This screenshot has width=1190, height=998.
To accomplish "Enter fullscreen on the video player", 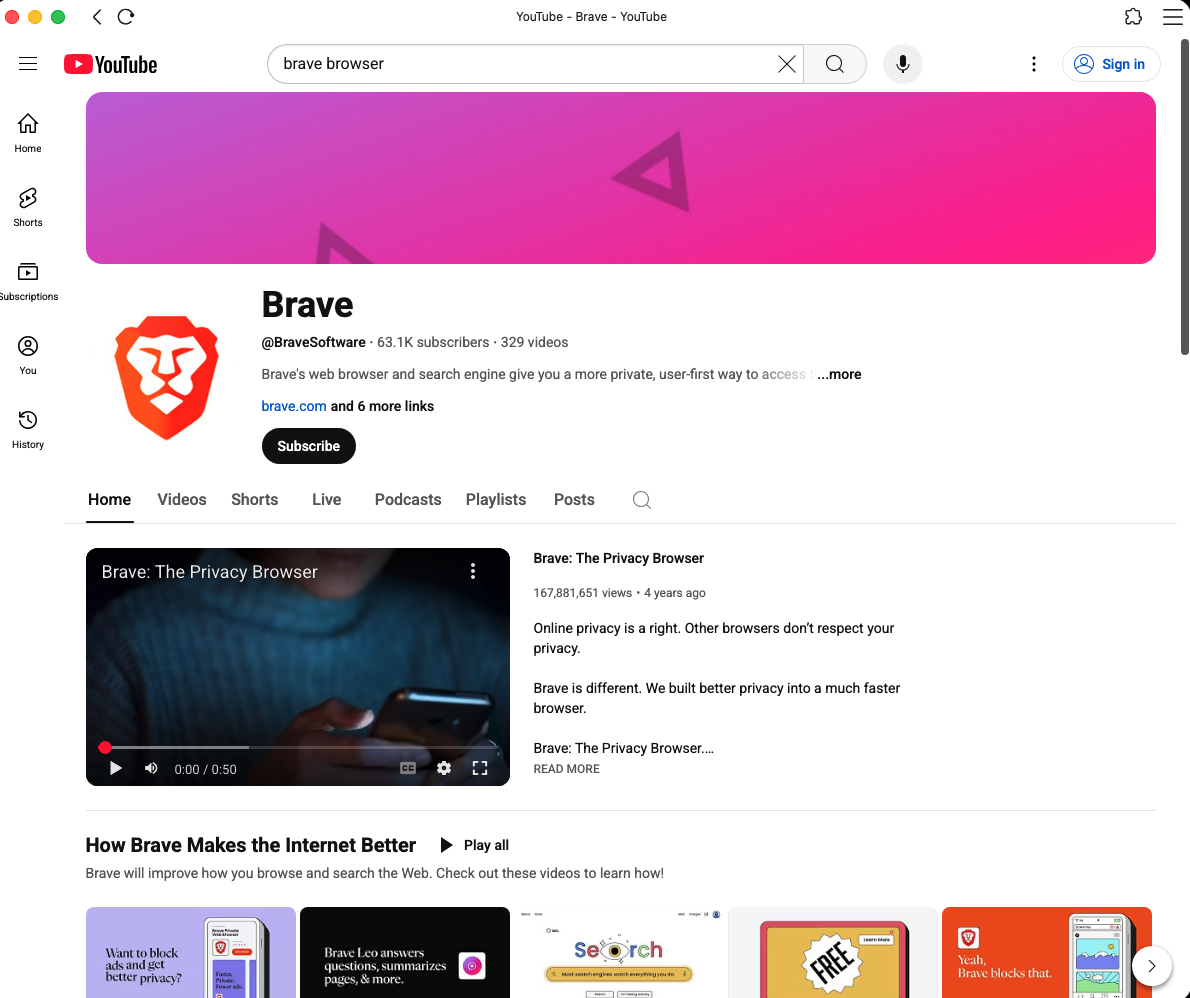I will (480, 769).
